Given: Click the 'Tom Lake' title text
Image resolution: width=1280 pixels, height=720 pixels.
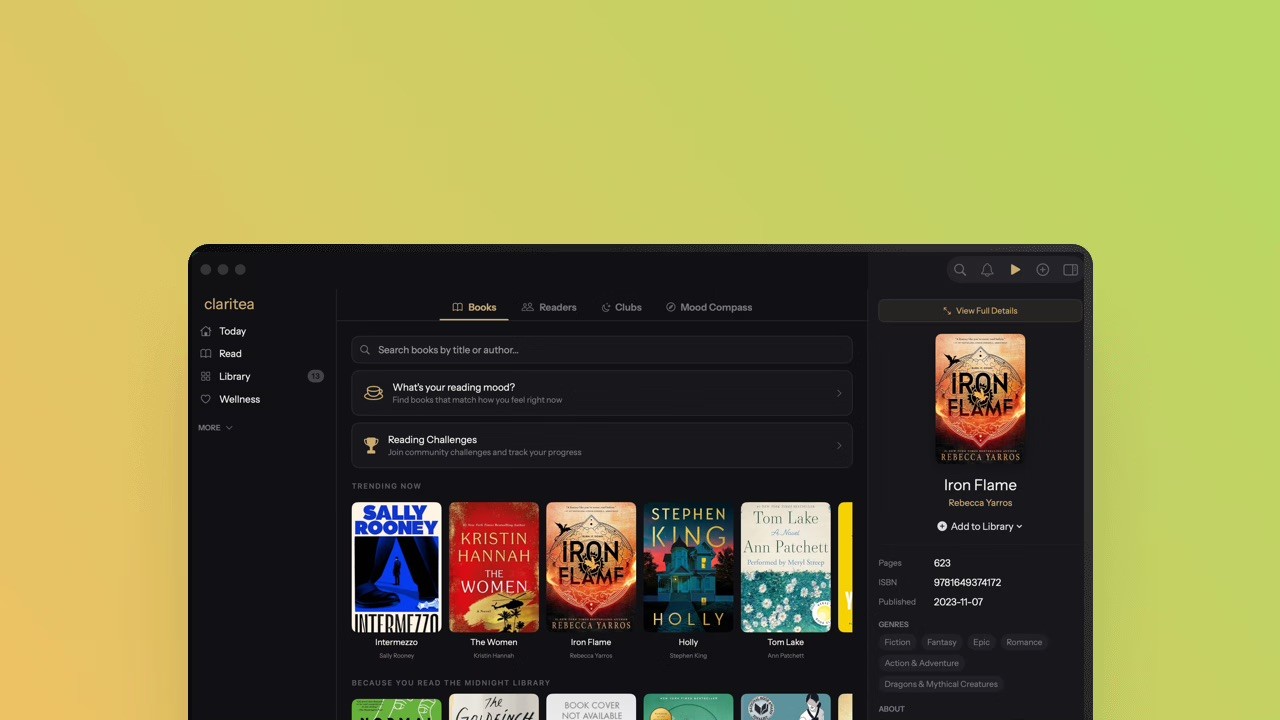Looking at the screenshot, I should (785, 642).
